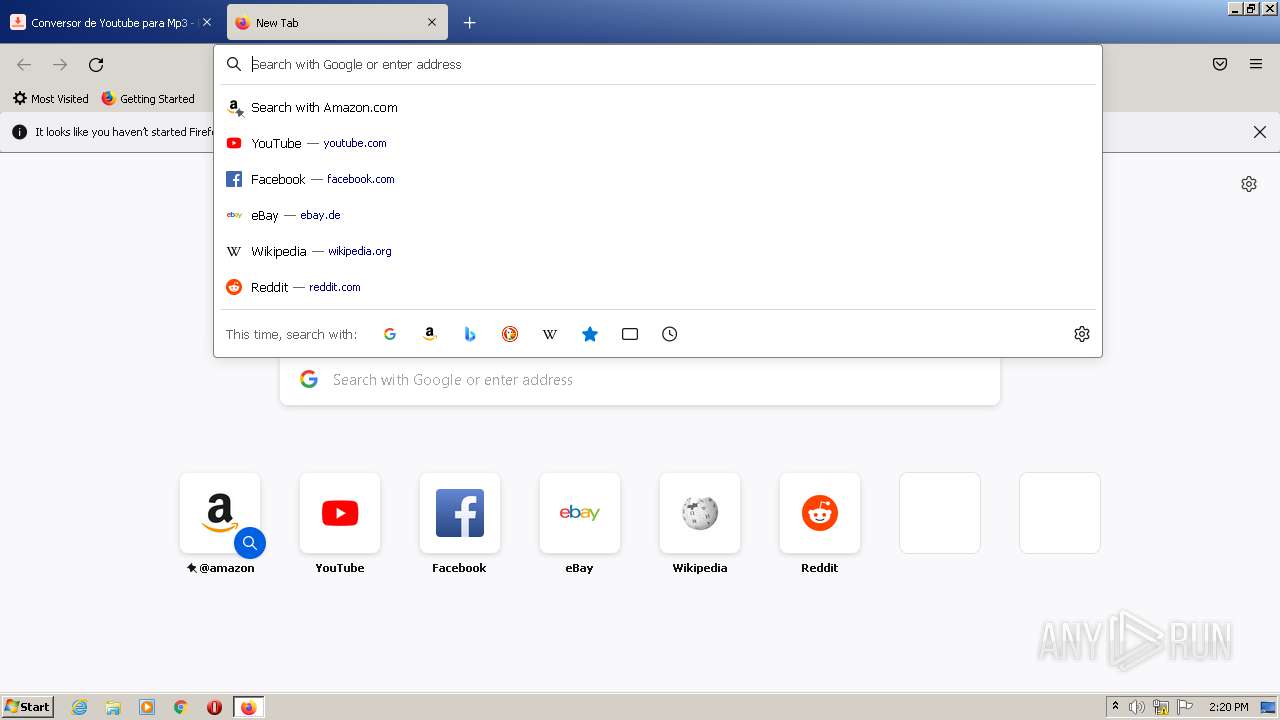This screenshot has width=1280, height=720.
Task: Open new tab personalize gear icon
Action: click(1249, 184)
